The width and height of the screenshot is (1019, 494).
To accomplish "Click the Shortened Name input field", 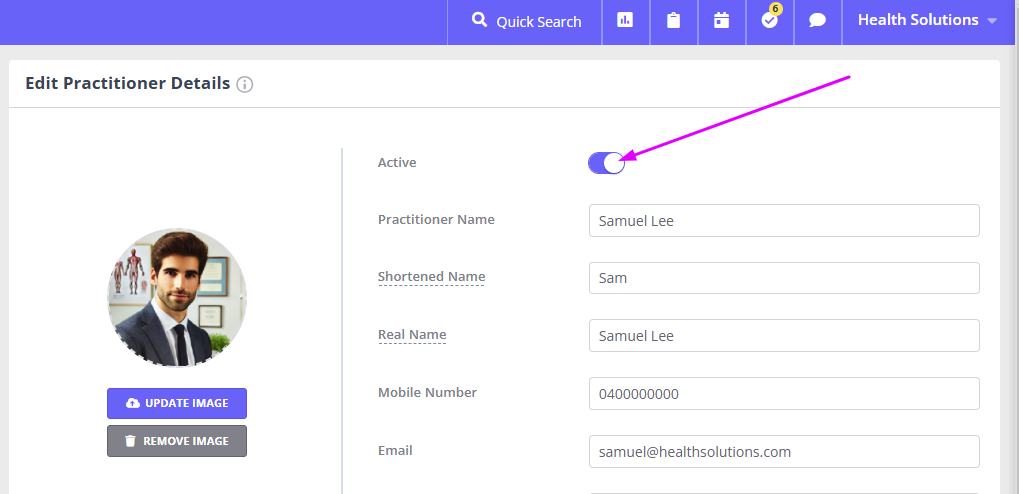I will (x=783, y=278).
